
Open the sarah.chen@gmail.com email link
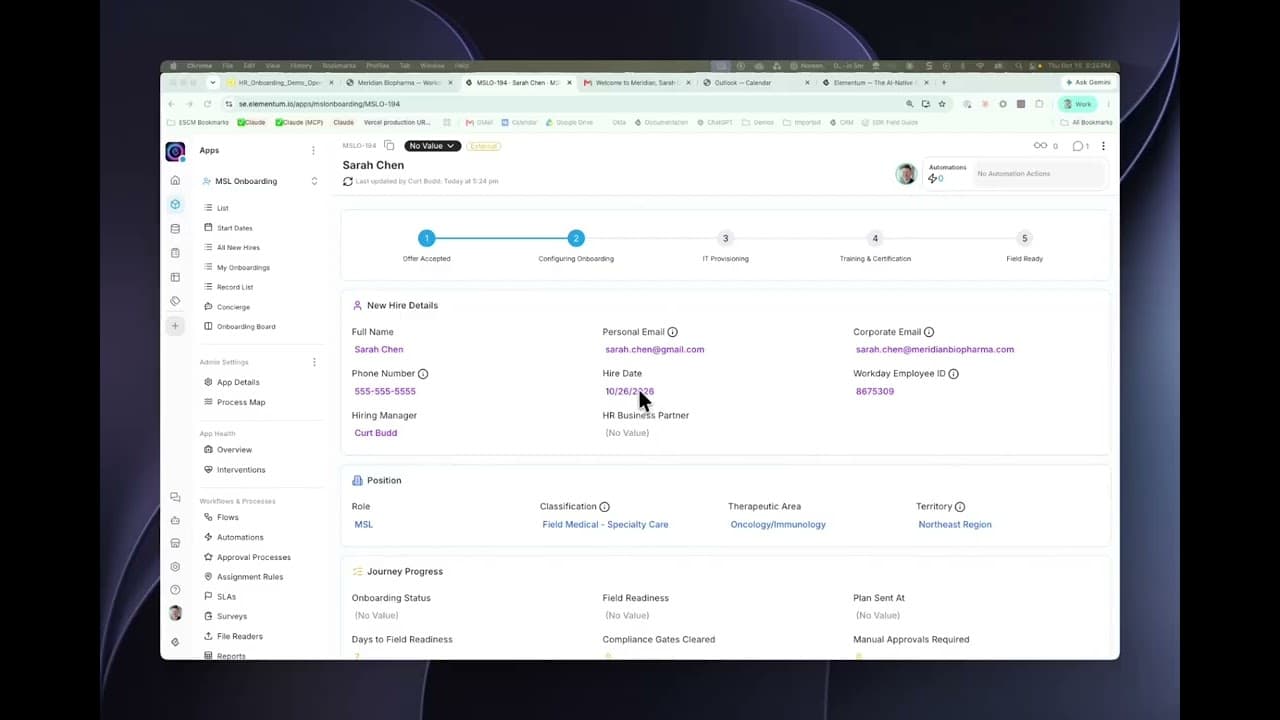[654, 350]
